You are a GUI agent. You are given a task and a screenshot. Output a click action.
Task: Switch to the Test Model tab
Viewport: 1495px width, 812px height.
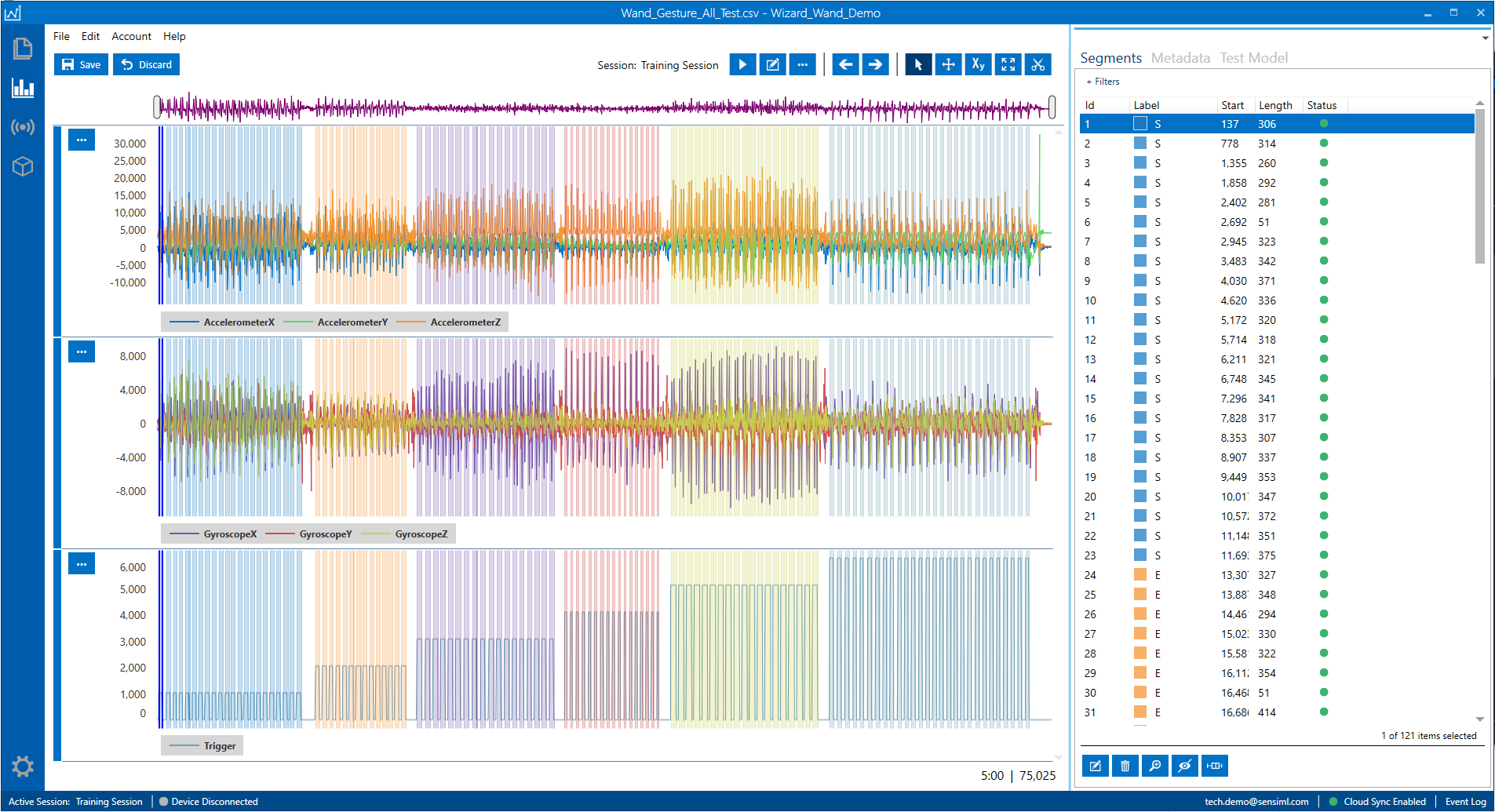click(x=1254, y=58)
